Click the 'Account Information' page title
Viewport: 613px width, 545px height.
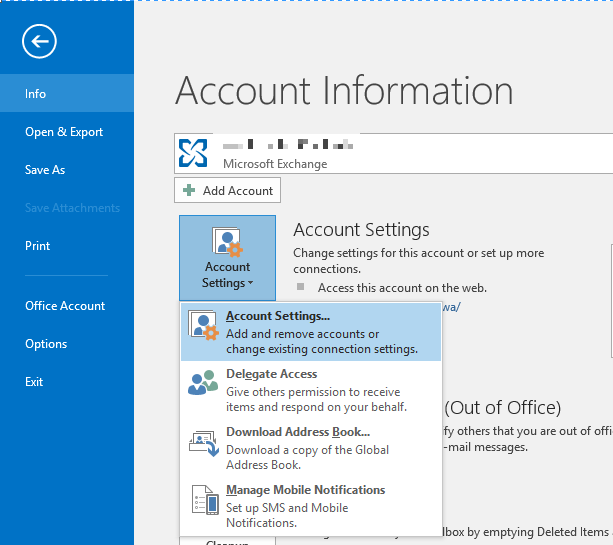[344, 91]
